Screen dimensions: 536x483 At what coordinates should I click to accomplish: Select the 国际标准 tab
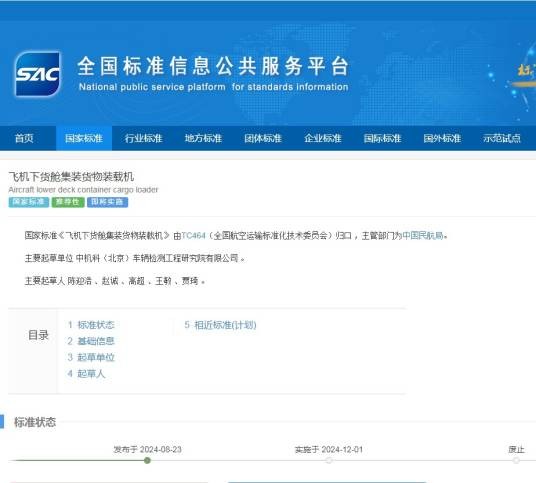(382, 138)
